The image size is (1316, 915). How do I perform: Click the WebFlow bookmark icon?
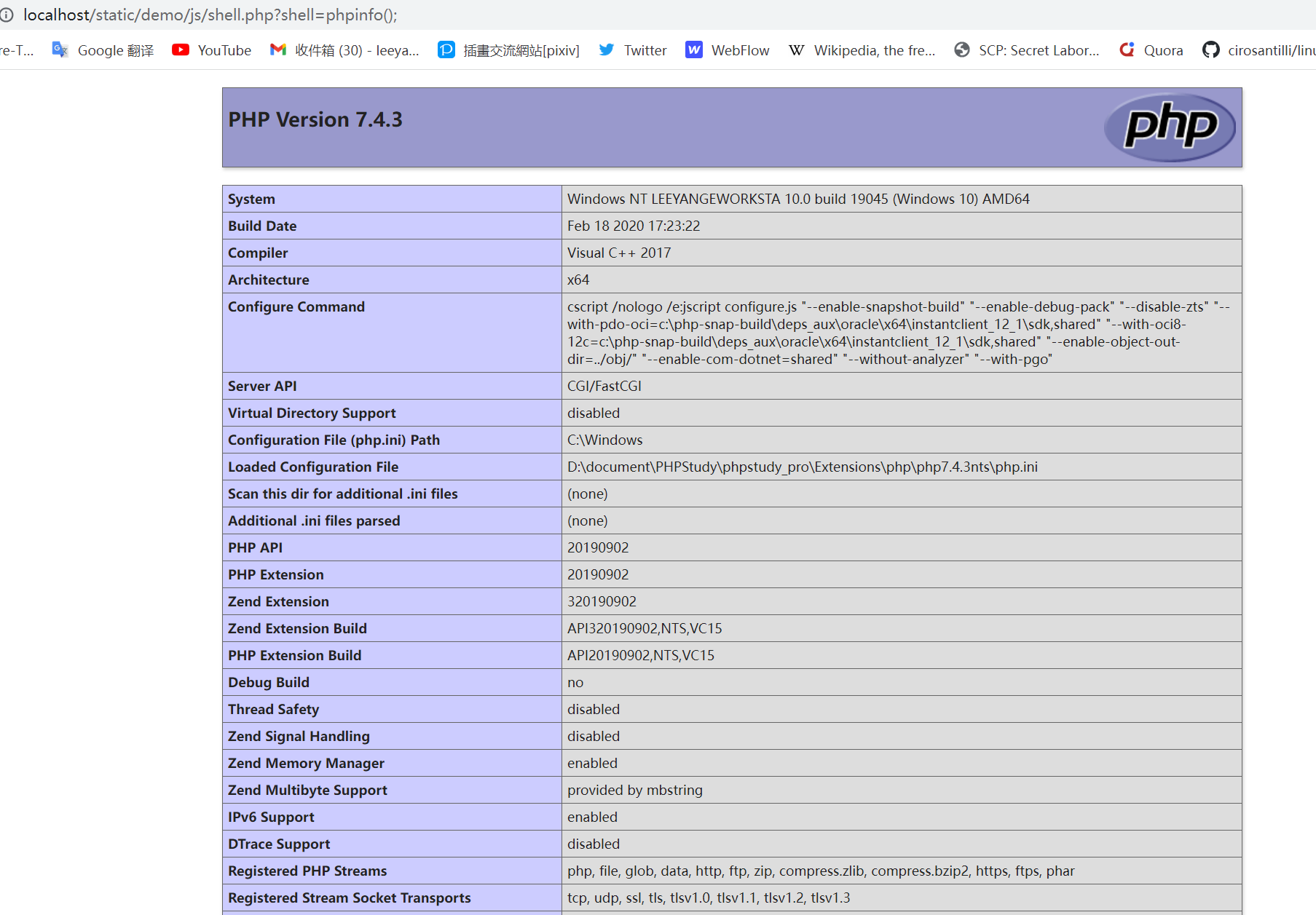[693, 49]
